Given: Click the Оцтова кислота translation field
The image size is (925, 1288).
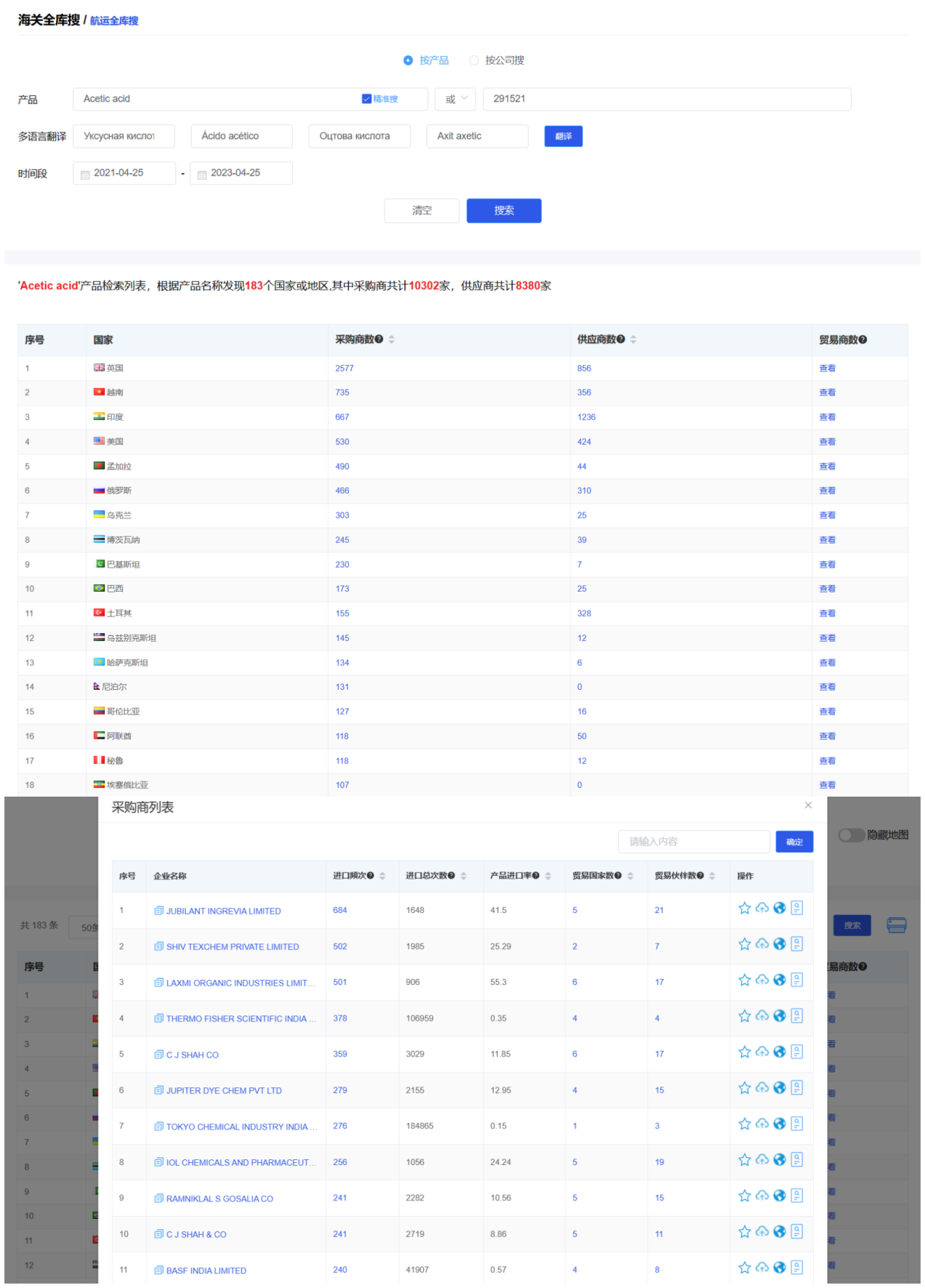Looking at the screenshot, I should tap(360, 137).
